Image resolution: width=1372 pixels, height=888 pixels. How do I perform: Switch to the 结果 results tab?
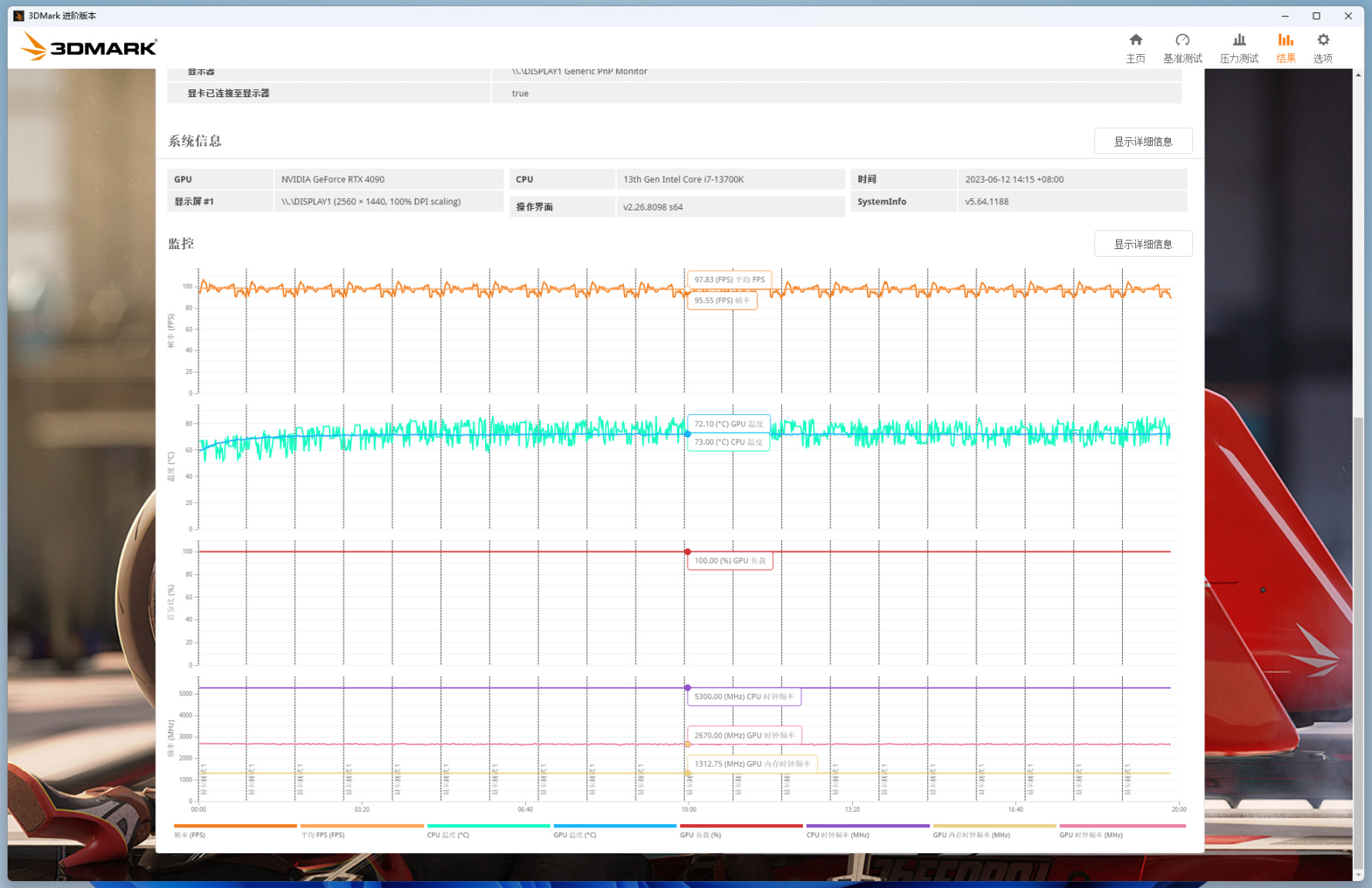pyautogui.click(x=1286, y=47)
